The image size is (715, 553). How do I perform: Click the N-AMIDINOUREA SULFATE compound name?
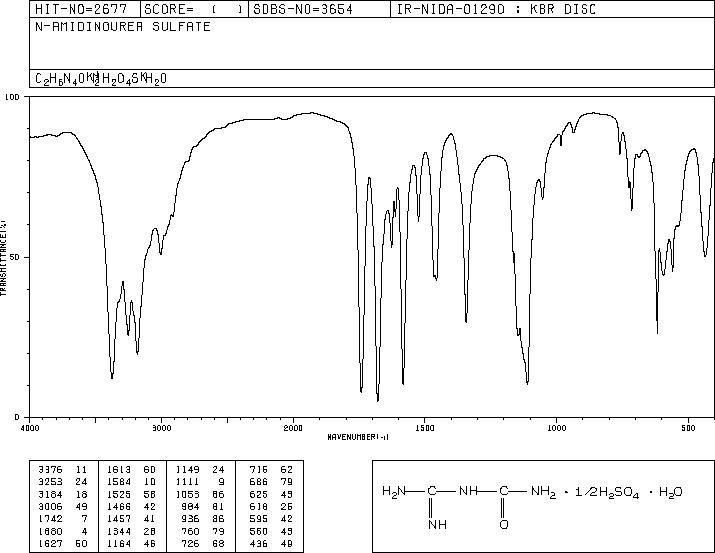click(123, 26)
